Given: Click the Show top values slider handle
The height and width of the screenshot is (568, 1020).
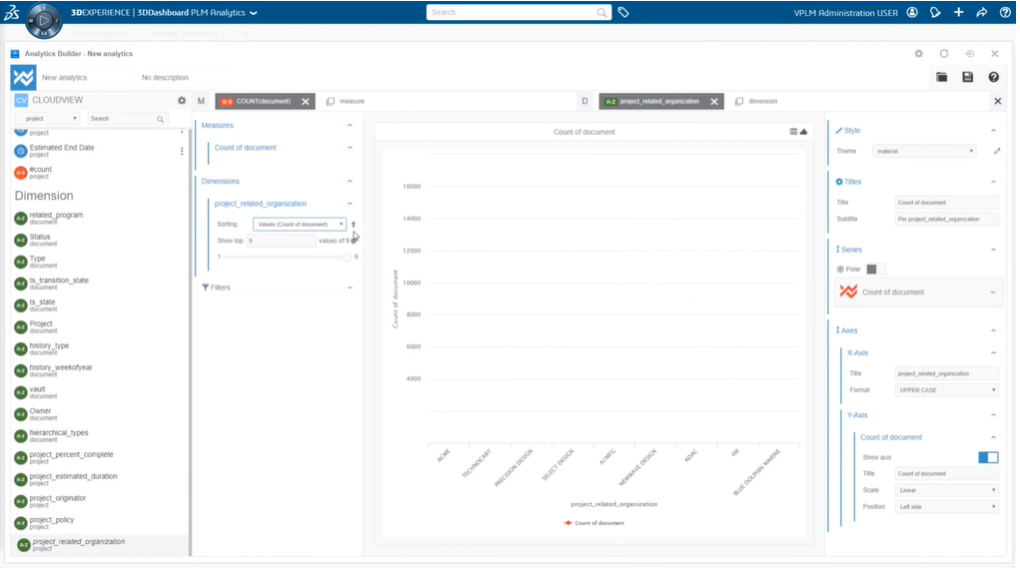Looking at the screenshot, I should click(x=347, y=257).
